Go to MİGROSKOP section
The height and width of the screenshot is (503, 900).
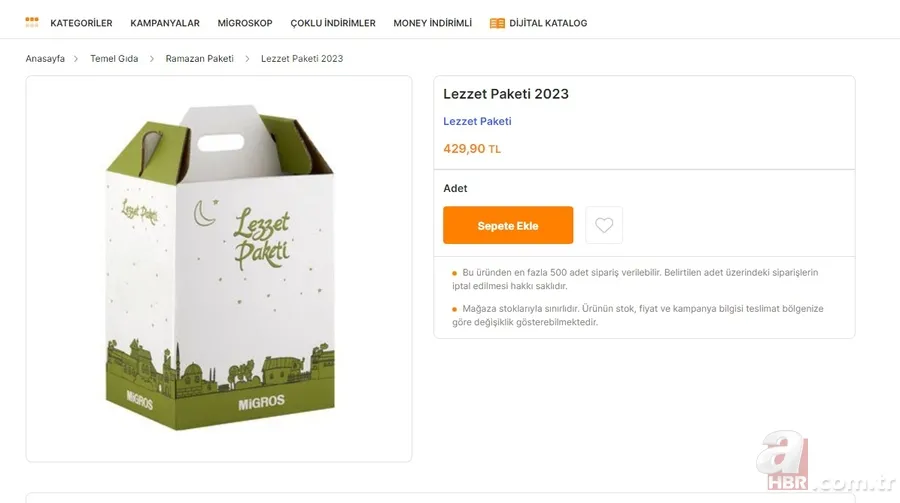(245, 23)
